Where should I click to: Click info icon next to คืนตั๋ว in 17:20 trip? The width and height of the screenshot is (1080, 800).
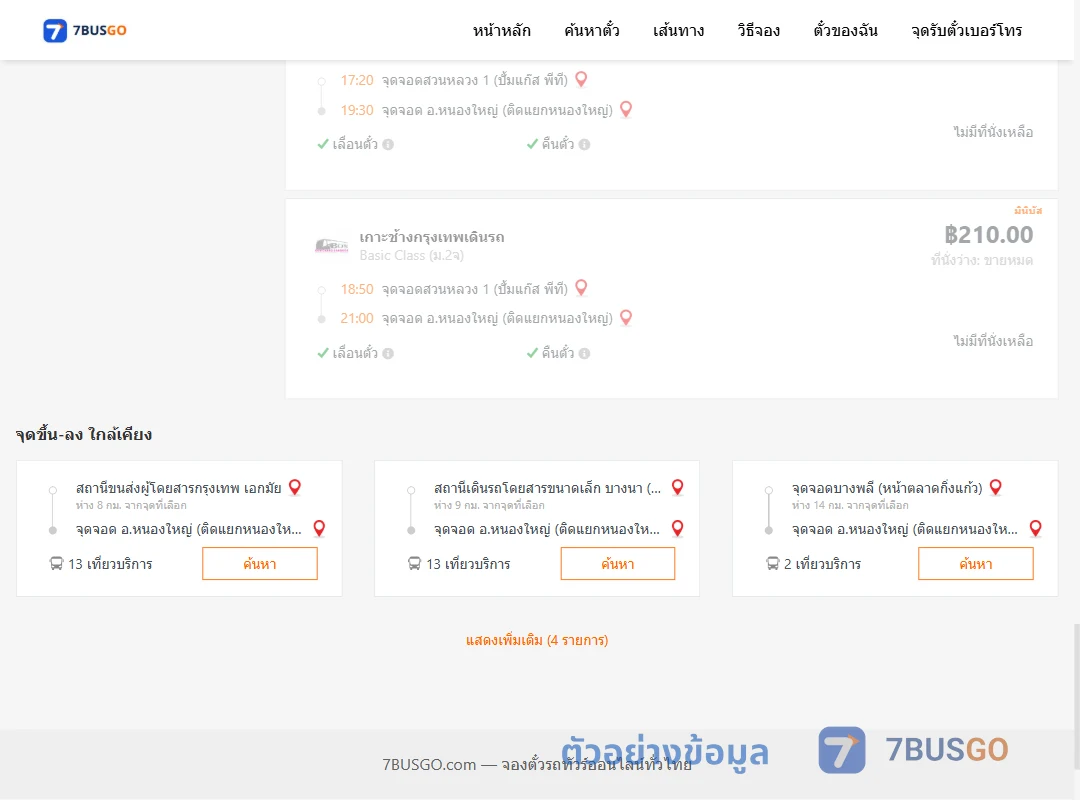point(585,144)
